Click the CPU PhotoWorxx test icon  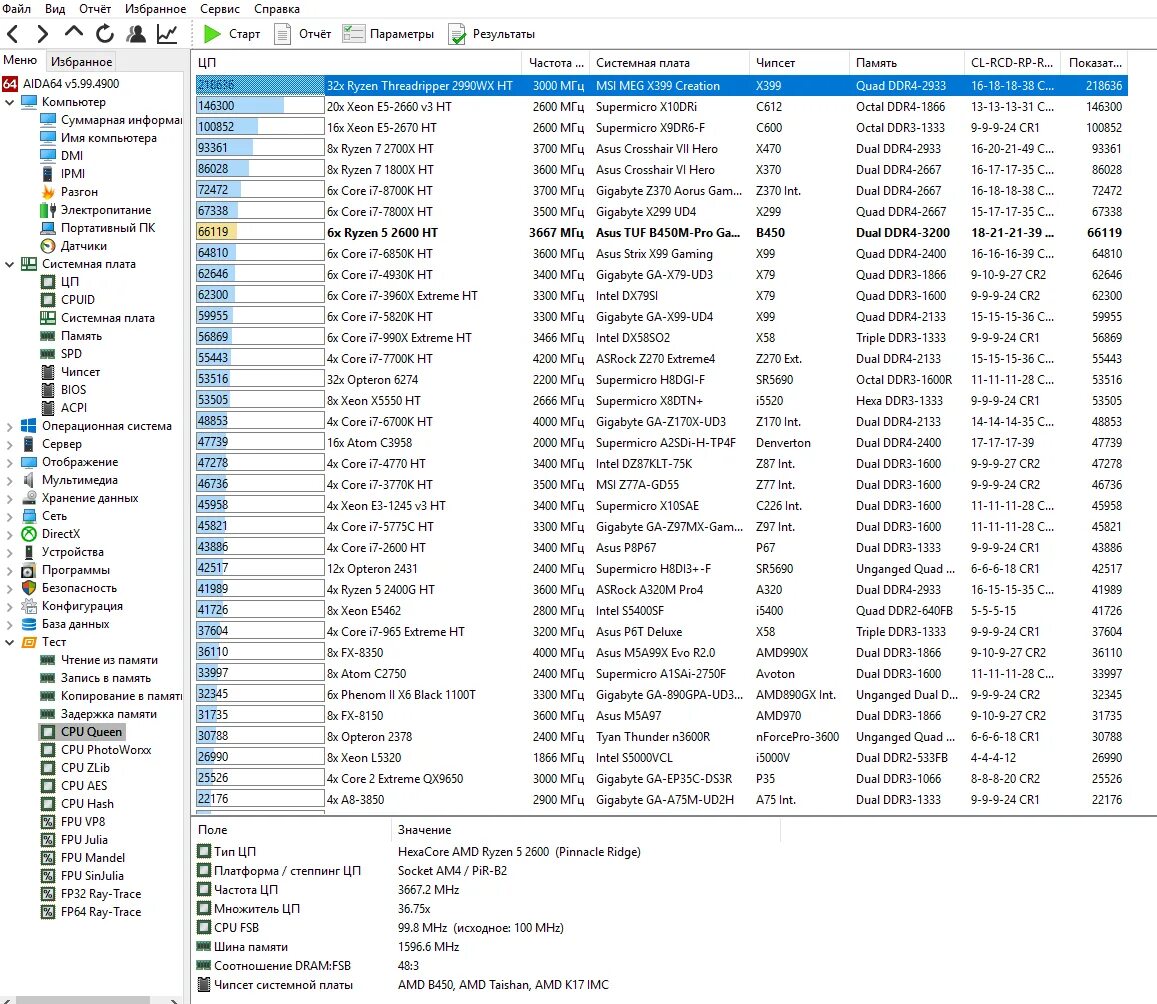48,750
